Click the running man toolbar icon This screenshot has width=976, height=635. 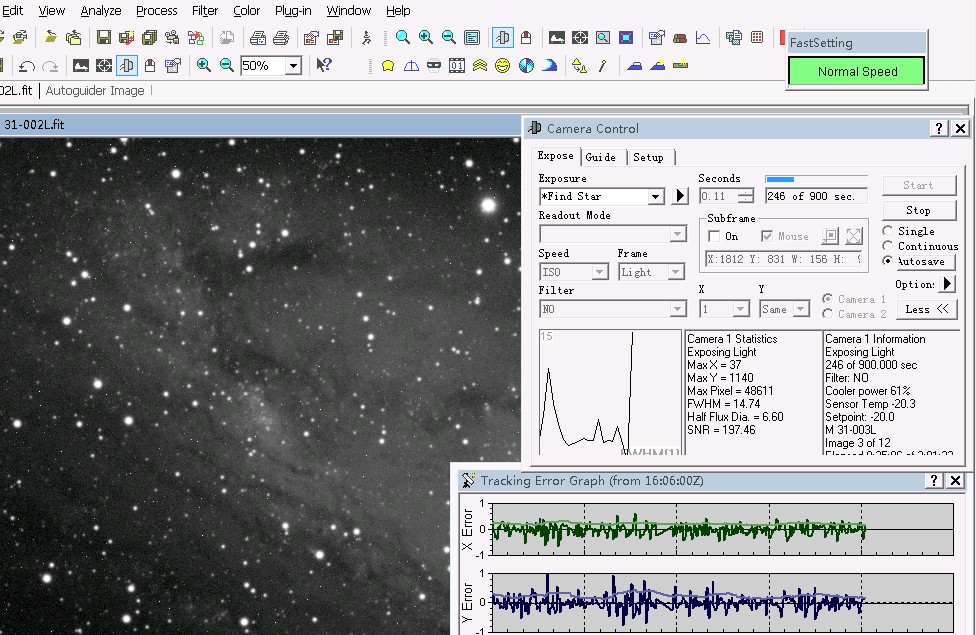pyautogui.click(x=367, y=37)
